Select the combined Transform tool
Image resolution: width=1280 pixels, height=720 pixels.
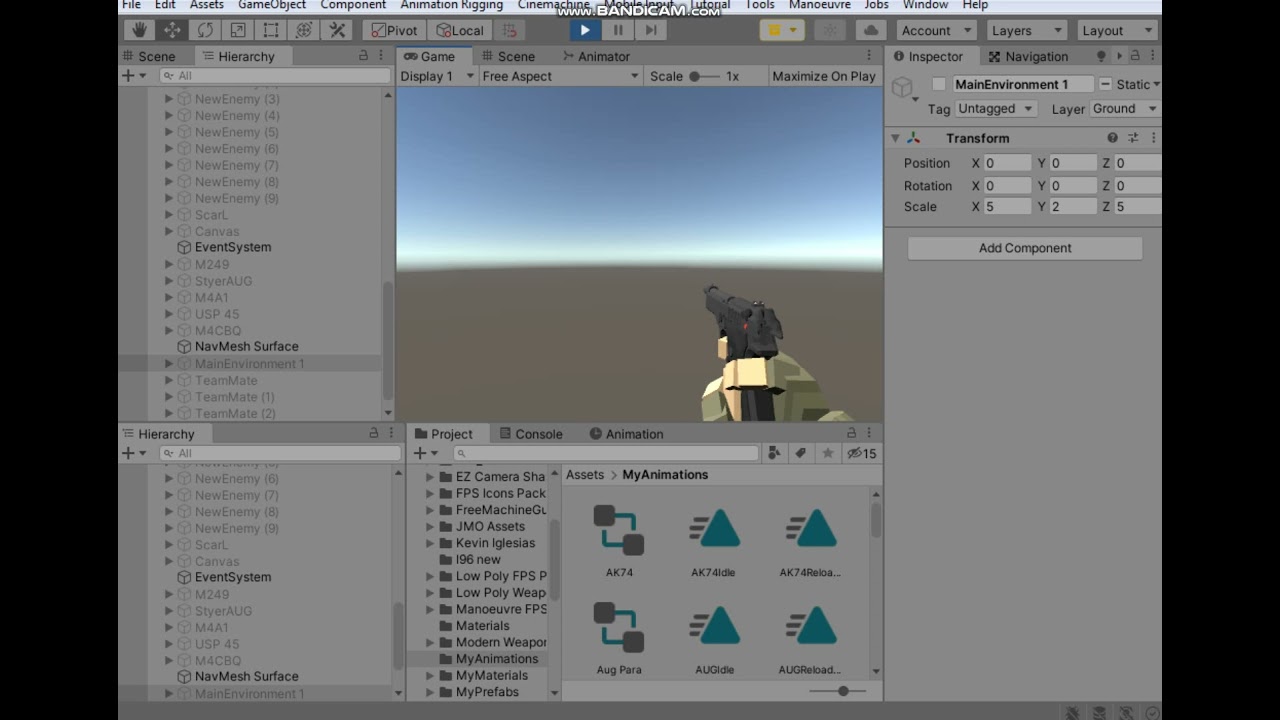(304, 30)
